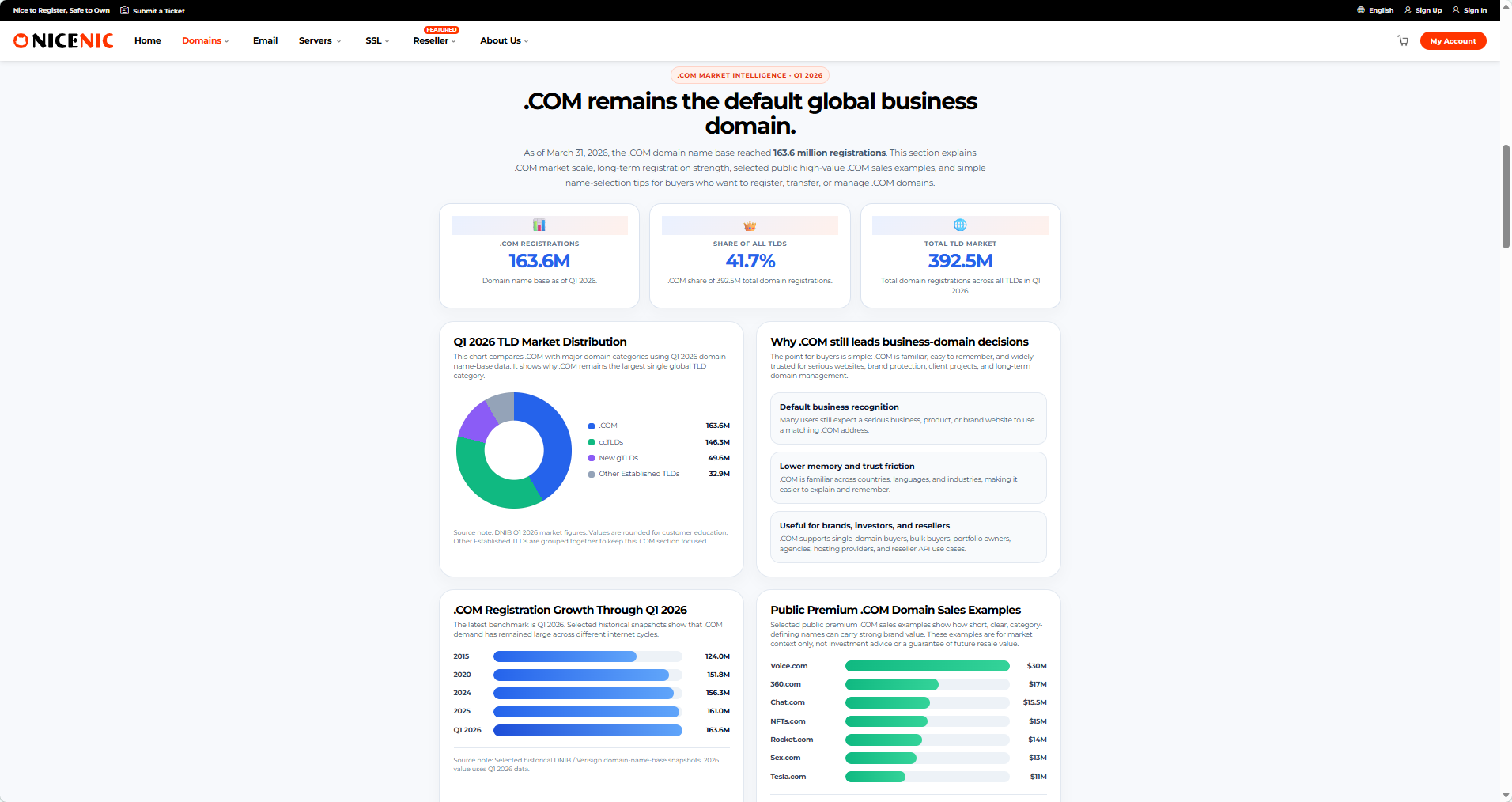Click the scrollbar down arrow
Viewport: 1512px width, 802px height.
[1506, 795]
